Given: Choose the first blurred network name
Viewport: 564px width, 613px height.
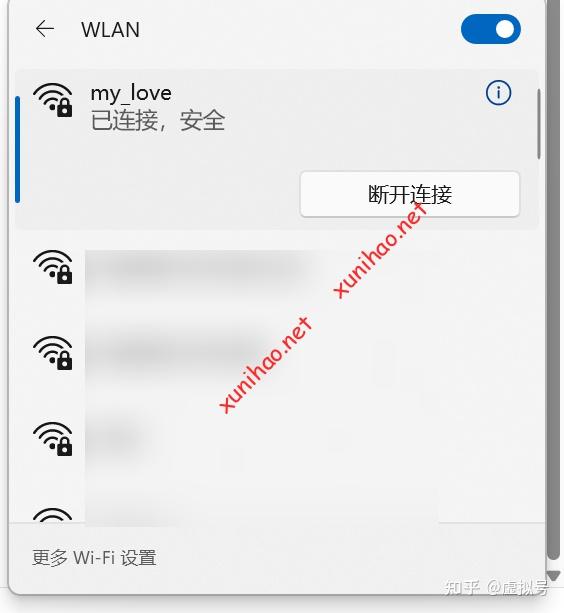Looking at the screenshot, I should click(x=203, y=267).
